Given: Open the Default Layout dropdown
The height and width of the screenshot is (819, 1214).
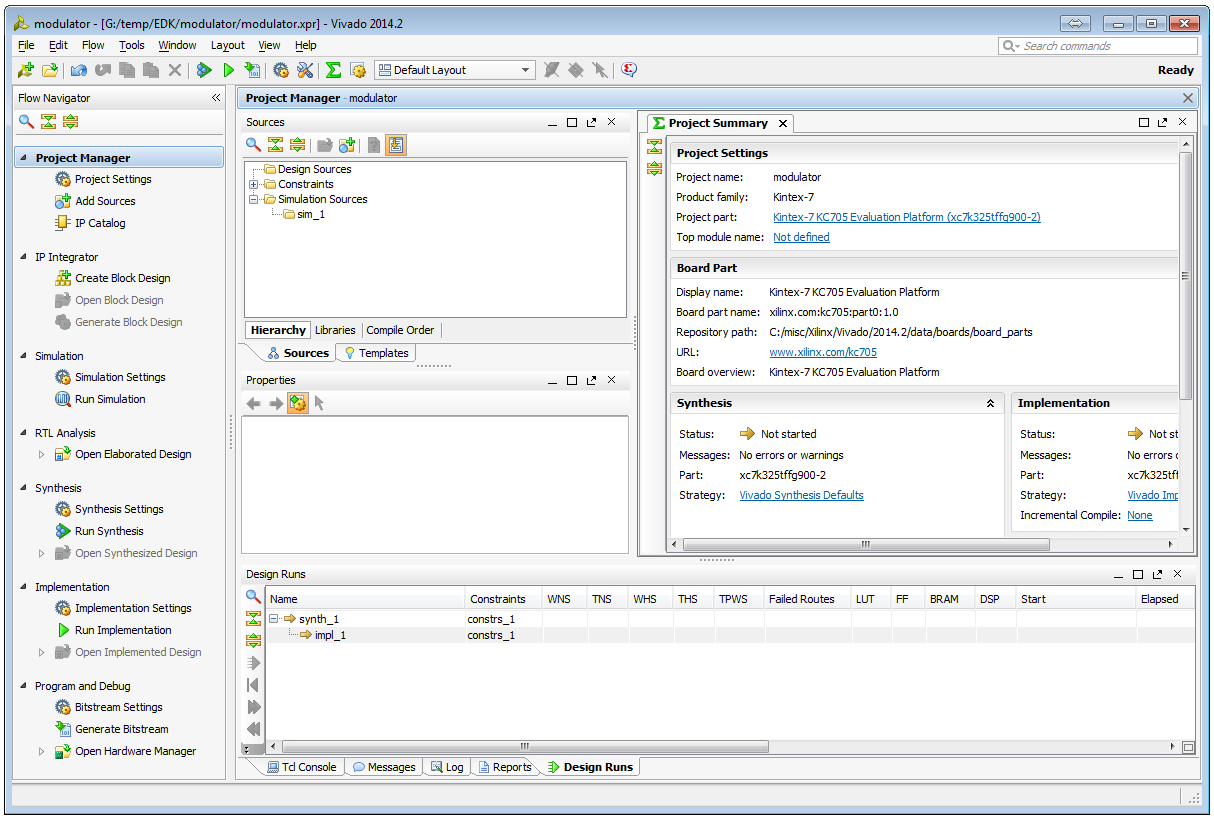Looking at the screenshot, I should click(455, 70).
